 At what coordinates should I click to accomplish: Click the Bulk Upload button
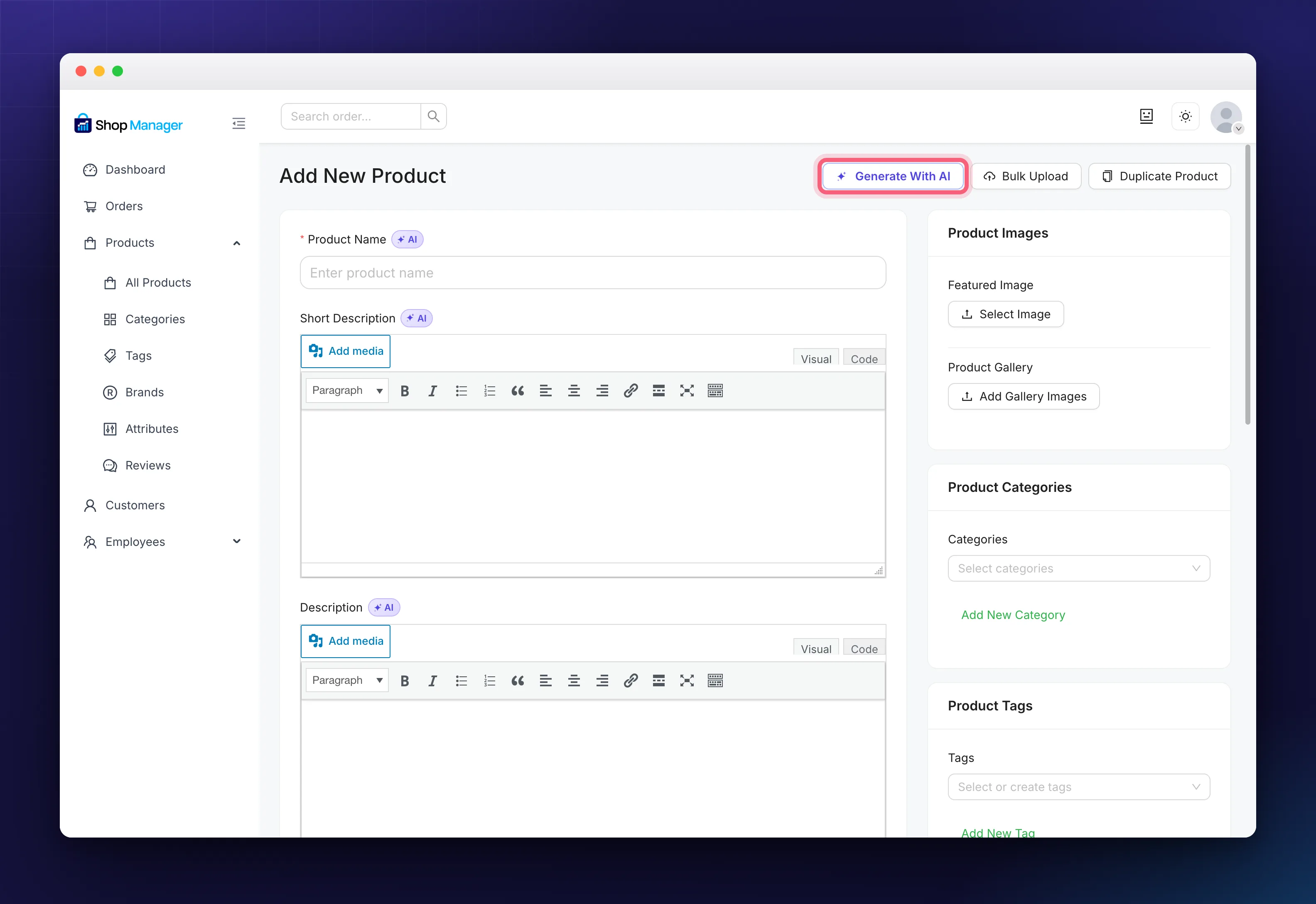(x=1026, y=176)
